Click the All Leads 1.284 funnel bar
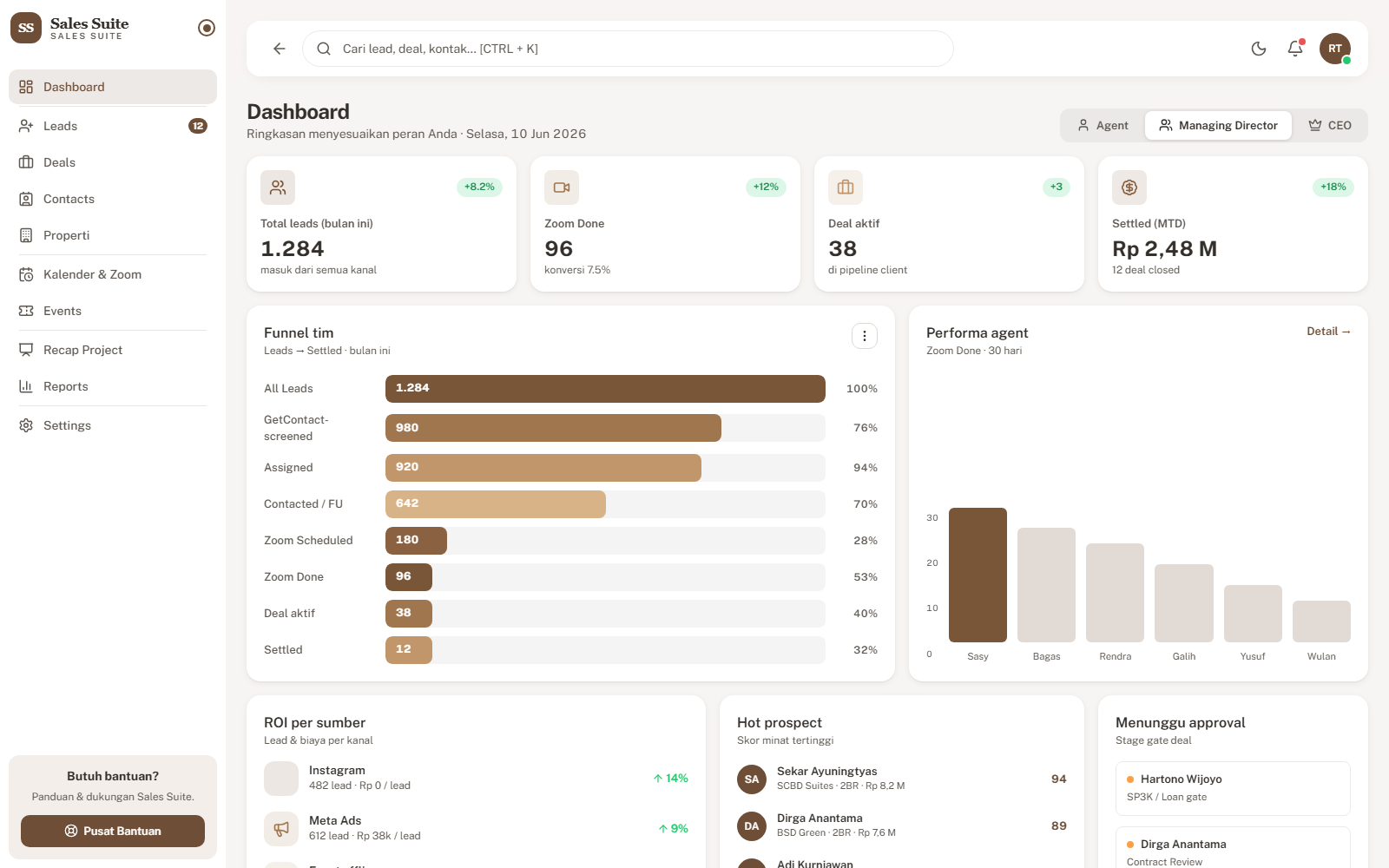 pos(605,389)
